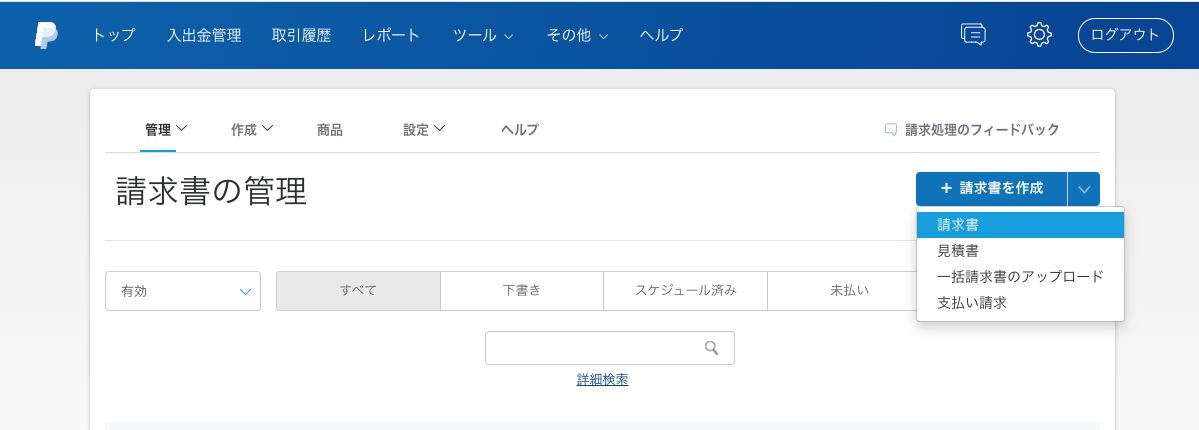The image size is (1199, 430).
Task: Click the ログアウト button
Action: pyautogui.click(x=1125, y=35)
